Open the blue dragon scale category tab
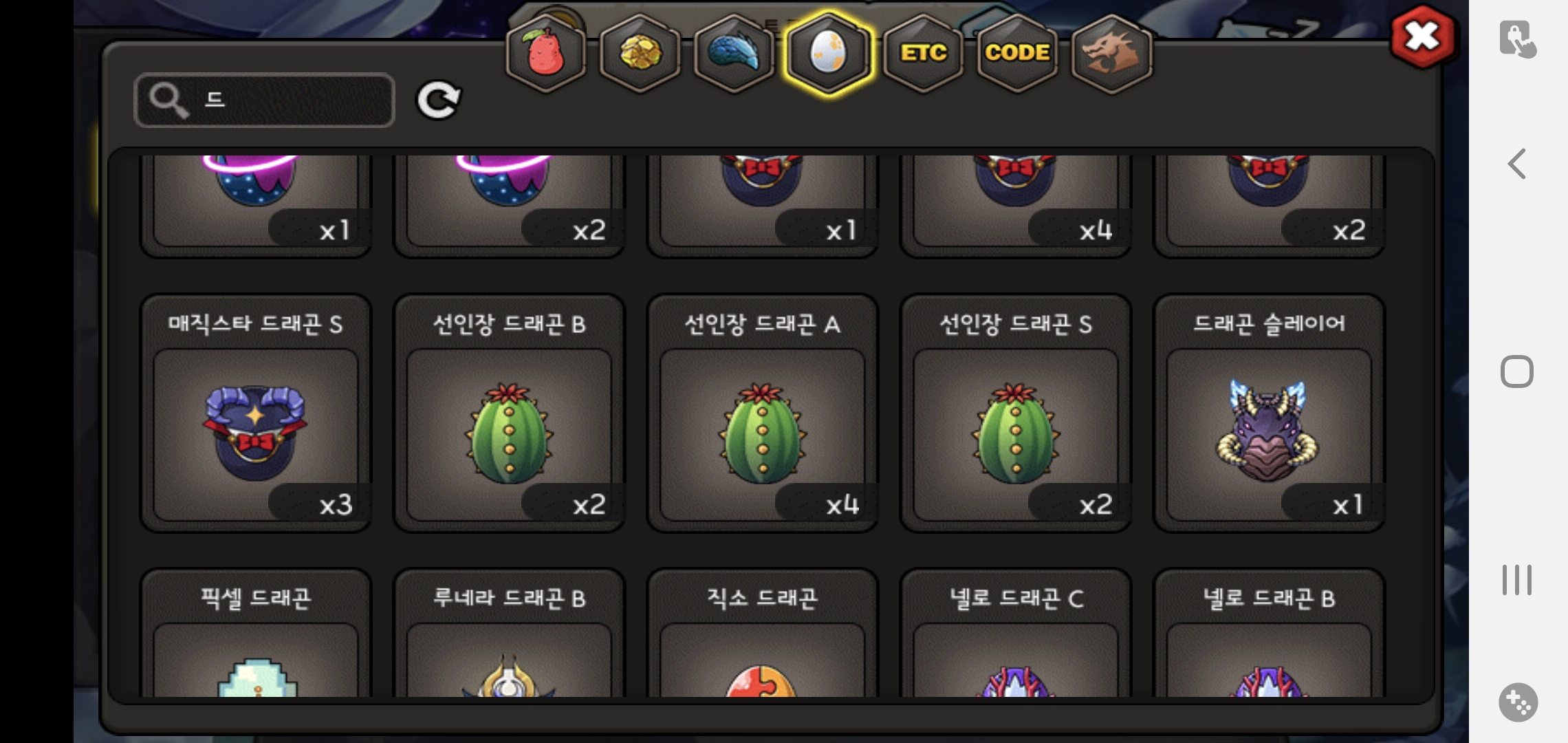 click(734, 54)
